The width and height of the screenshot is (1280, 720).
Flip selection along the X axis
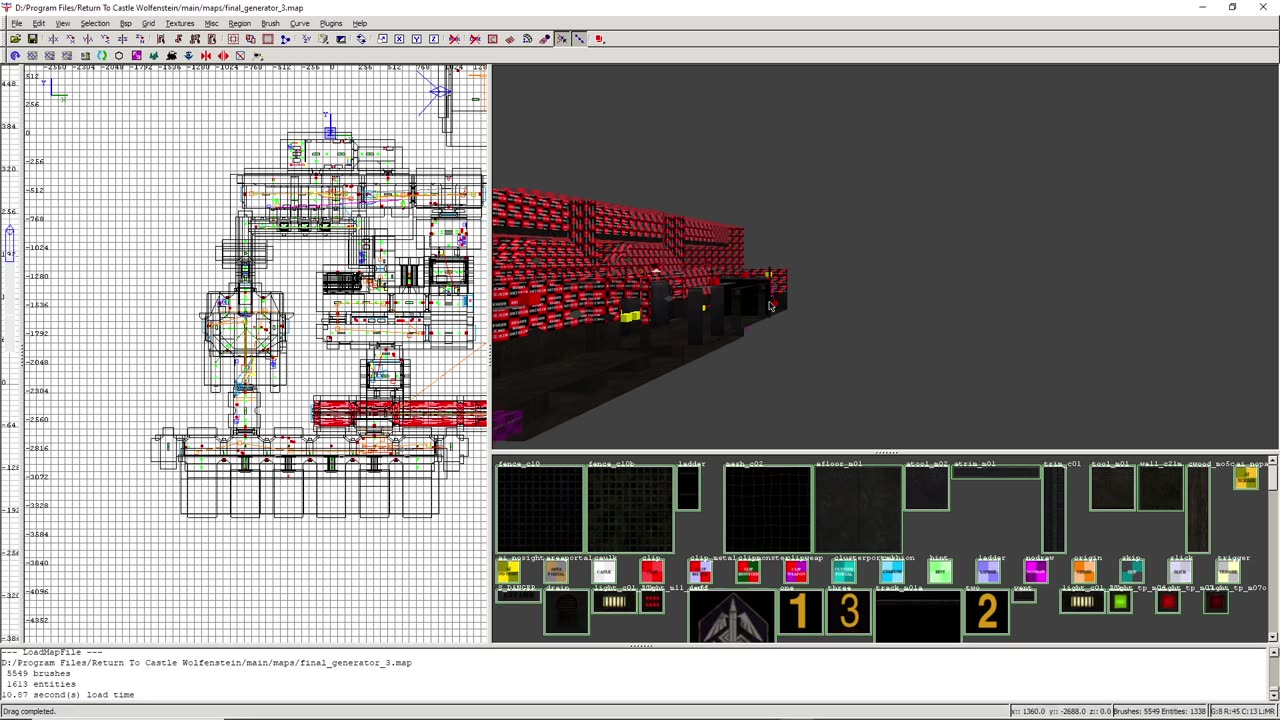pyautogui.click(x=53, y=39)
